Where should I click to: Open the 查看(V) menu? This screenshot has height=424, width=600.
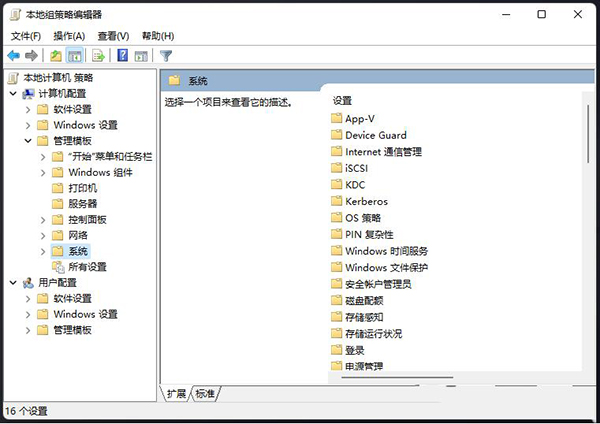(112, 36)
